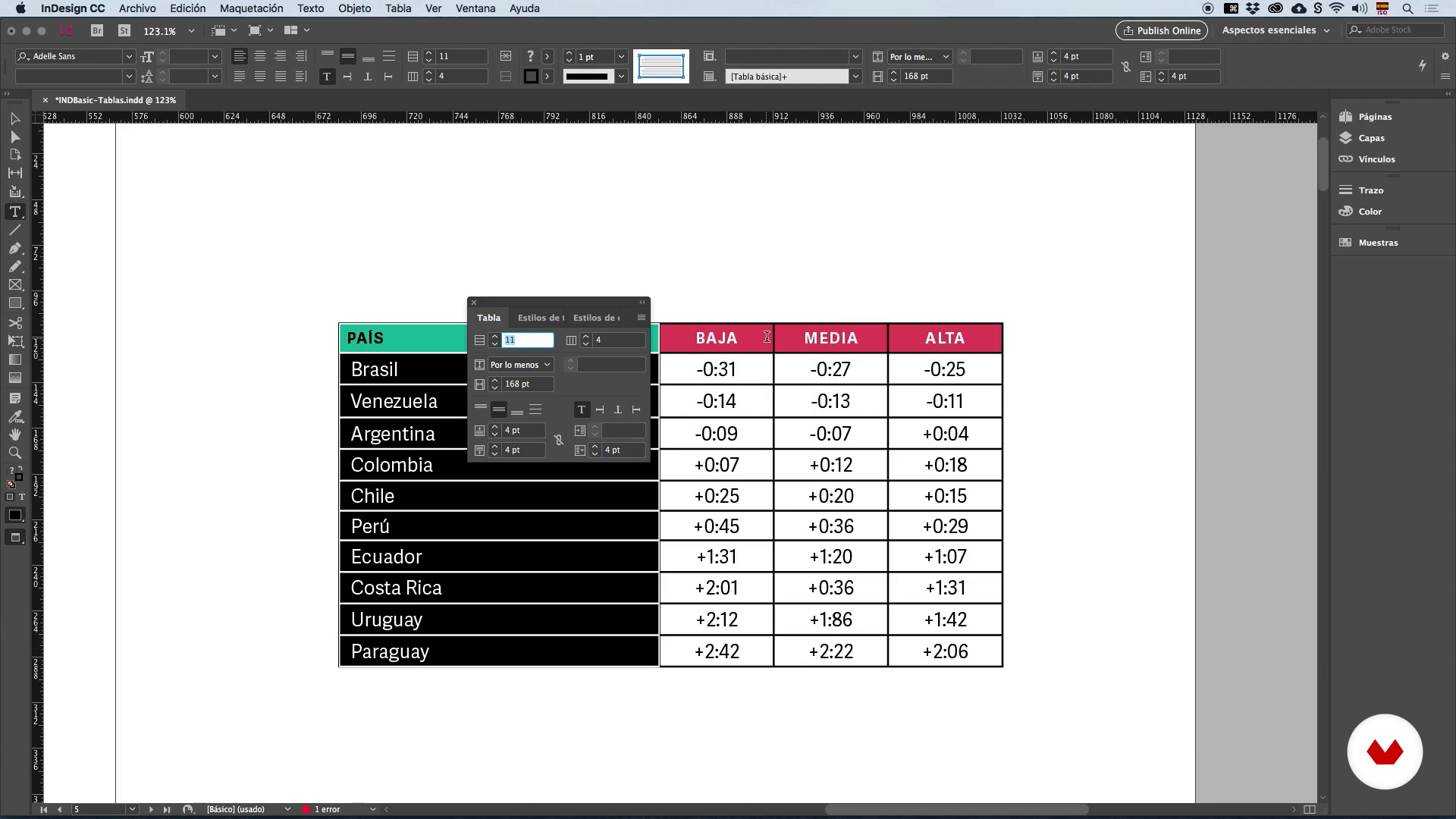
Task: Select the Scissors tool
Action: [x=14, y=323]
